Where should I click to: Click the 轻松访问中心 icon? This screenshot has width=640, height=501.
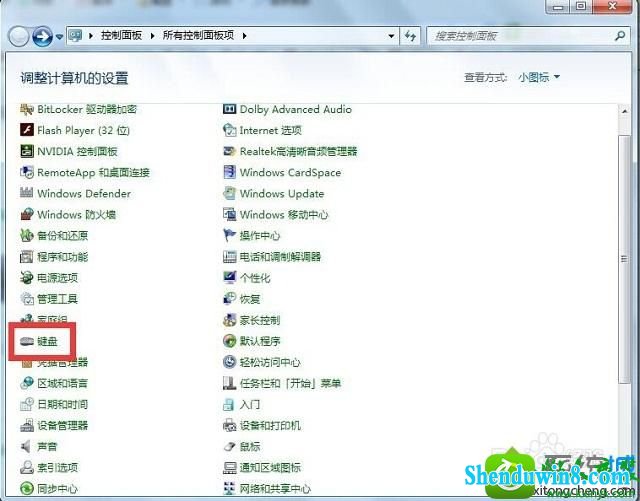(229, 362)
